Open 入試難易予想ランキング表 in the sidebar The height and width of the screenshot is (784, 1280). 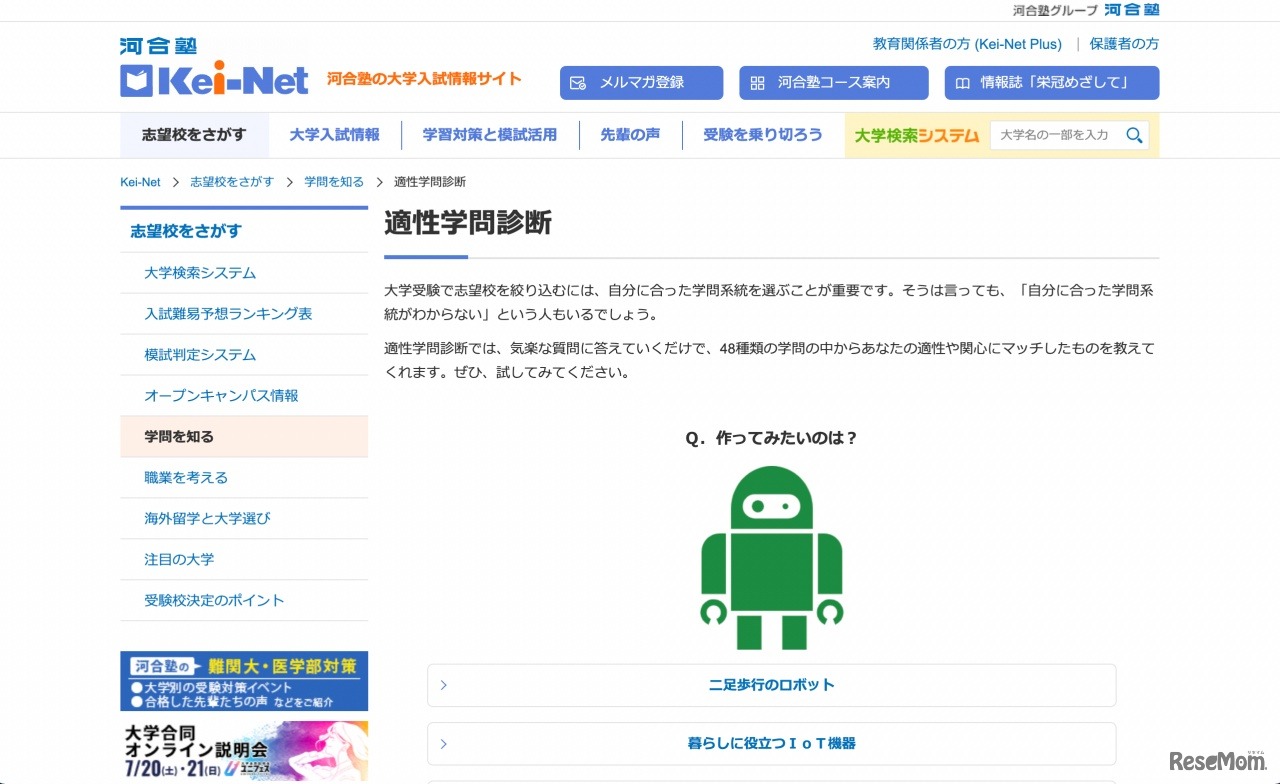(x=244, y=314)
